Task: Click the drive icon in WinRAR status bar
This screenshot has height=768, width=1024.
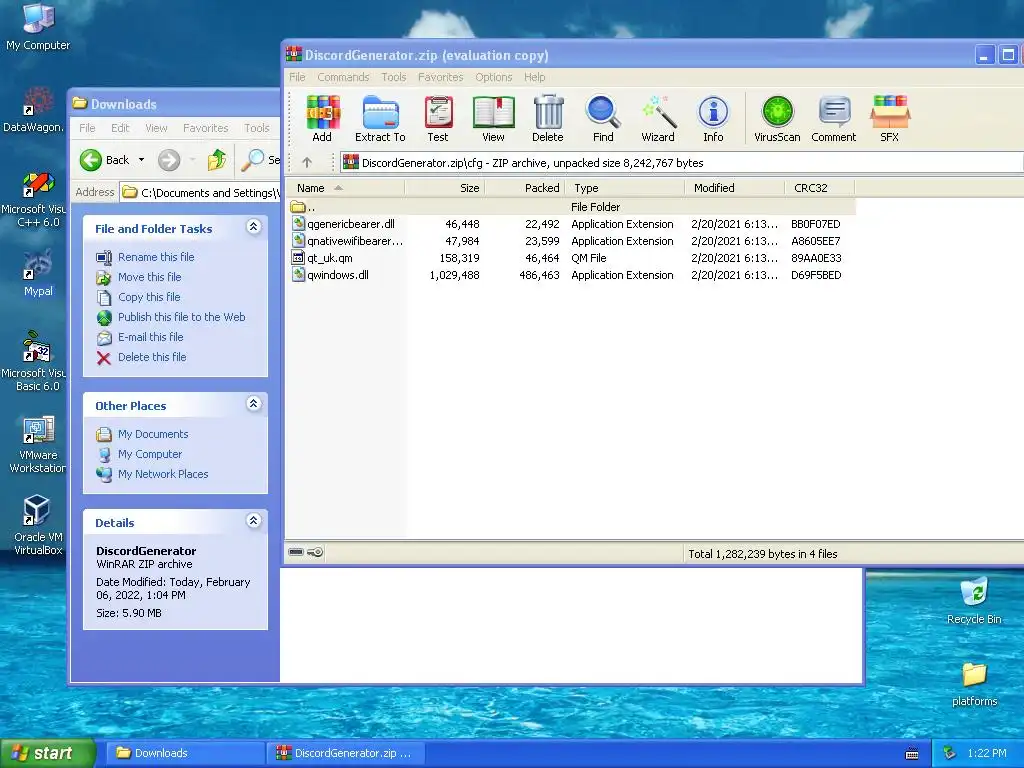Action: coord(296,552)
